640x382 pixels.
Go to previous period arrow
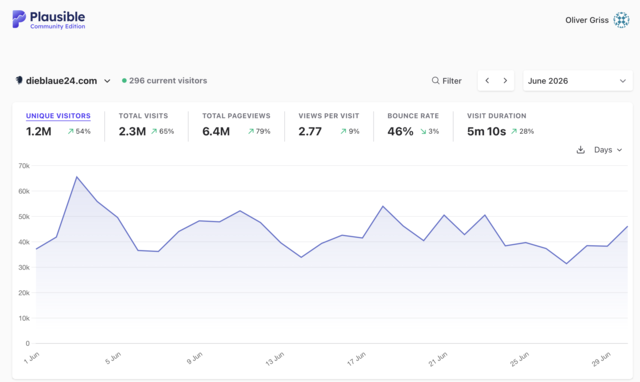click(x=487, y=80)
